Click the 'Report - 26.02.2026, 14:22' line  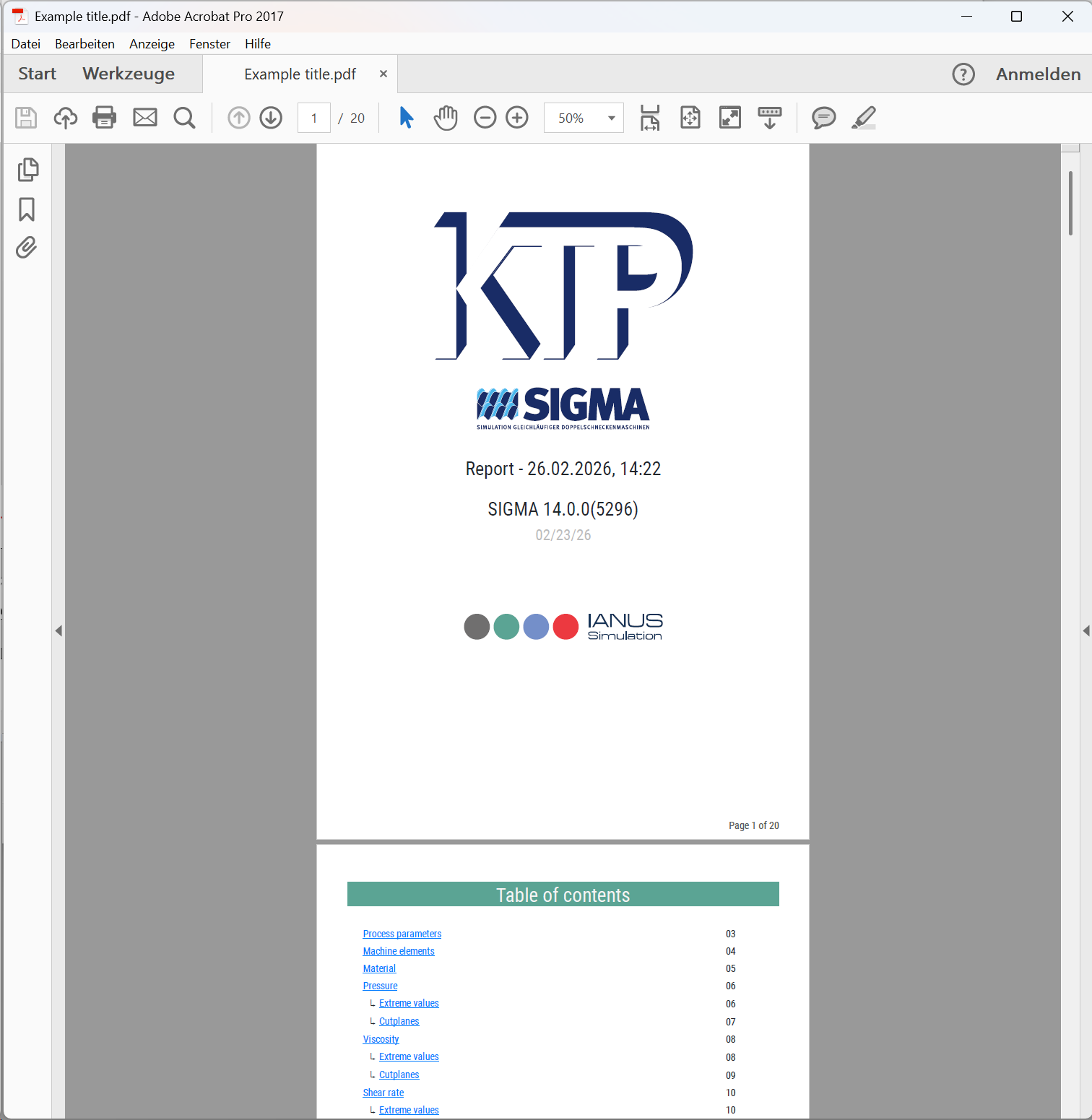tap(563, 469)
